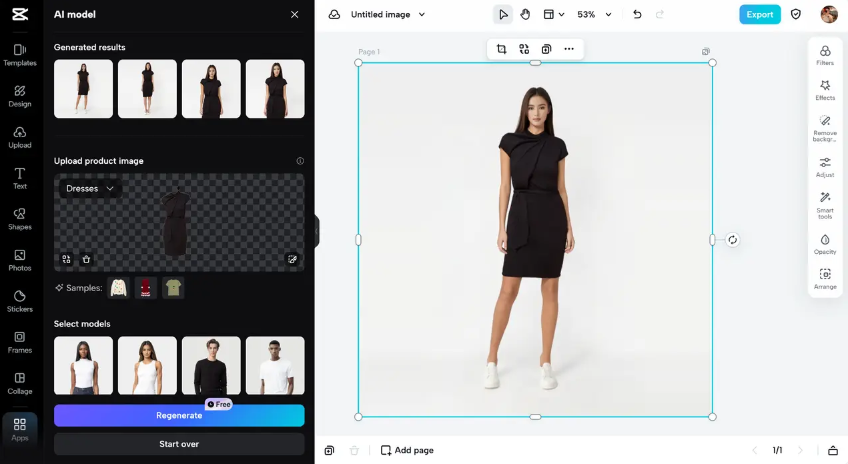
Task: Open the canvas layout options dropdown
Action: point(553,15)
